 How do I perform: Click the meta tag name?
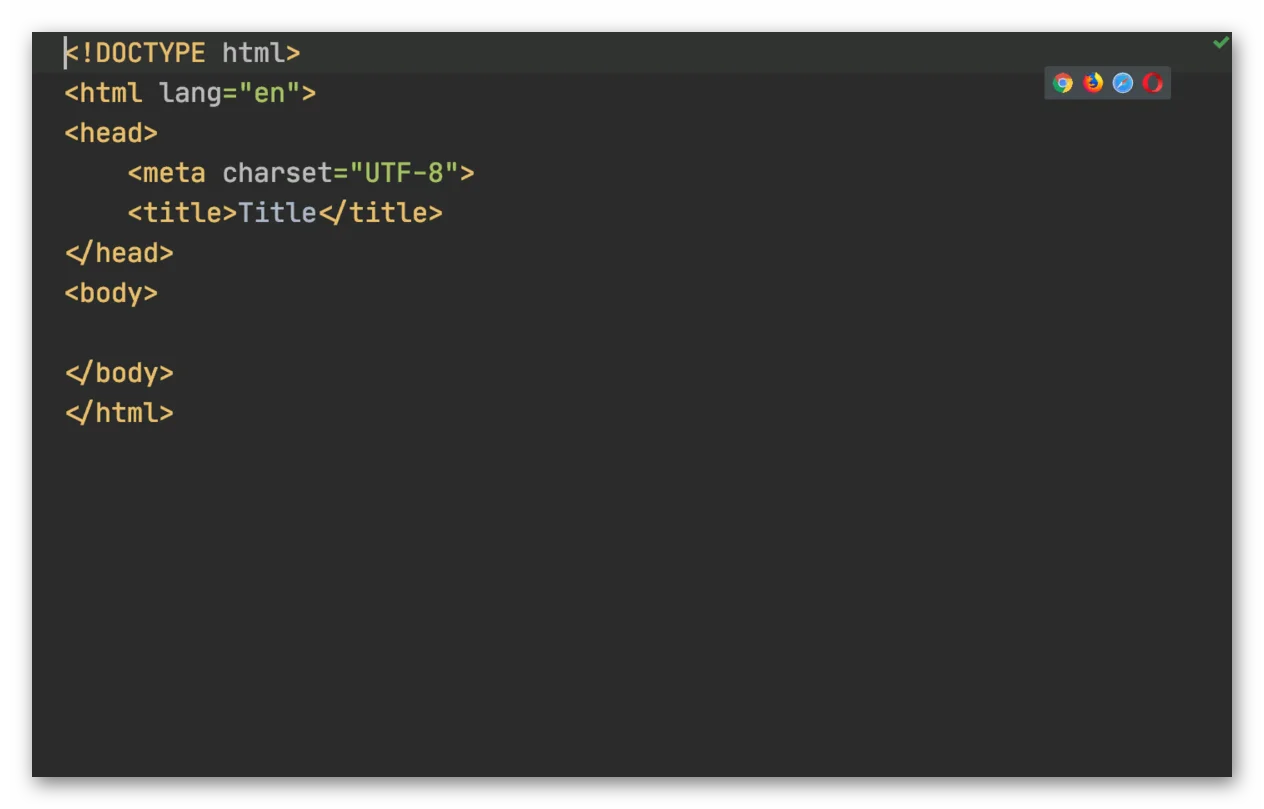pos(174,173)
